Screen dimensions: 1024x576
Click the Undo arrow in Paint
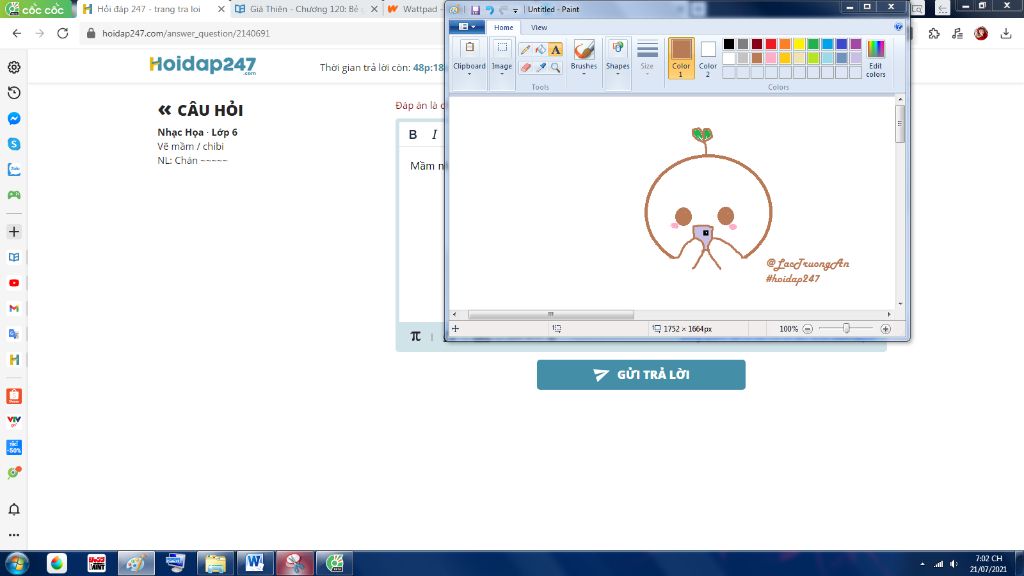click(489, 10)
